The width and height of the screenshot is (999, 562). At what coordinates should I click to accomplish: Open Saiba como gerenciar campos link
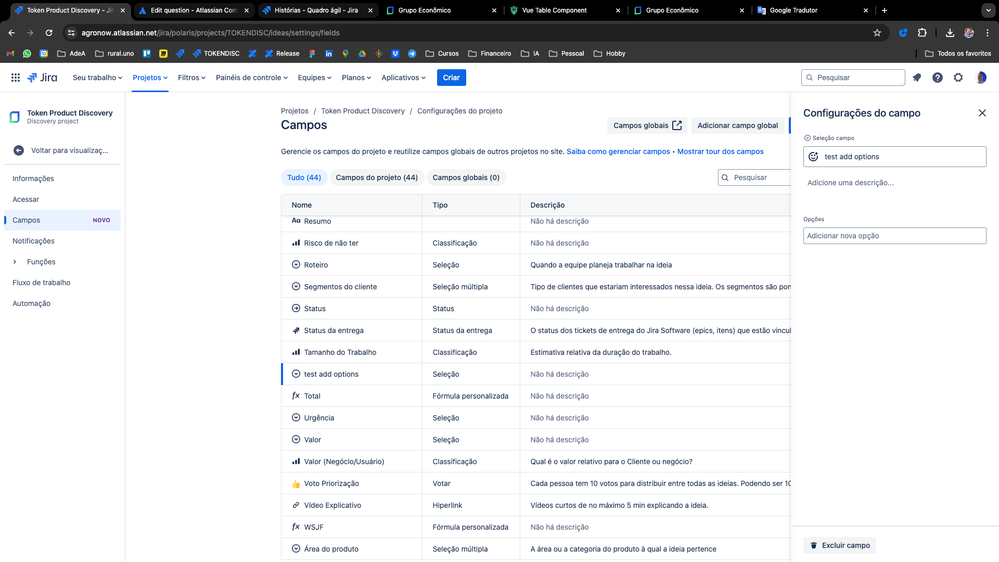(x=618, y=152)
